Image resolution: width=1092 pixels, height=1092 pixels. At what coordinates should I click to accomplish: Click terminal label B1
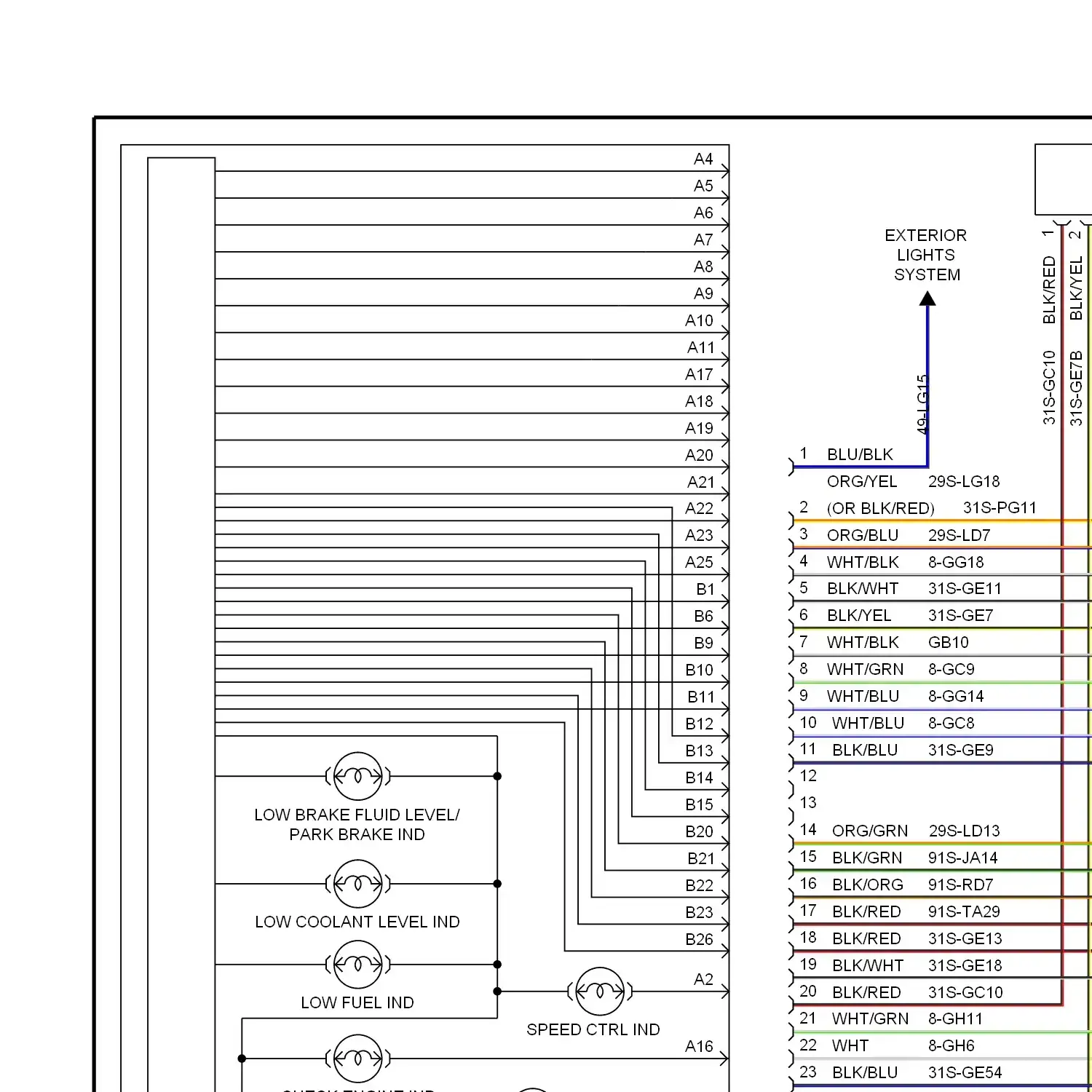coord(705,589)
